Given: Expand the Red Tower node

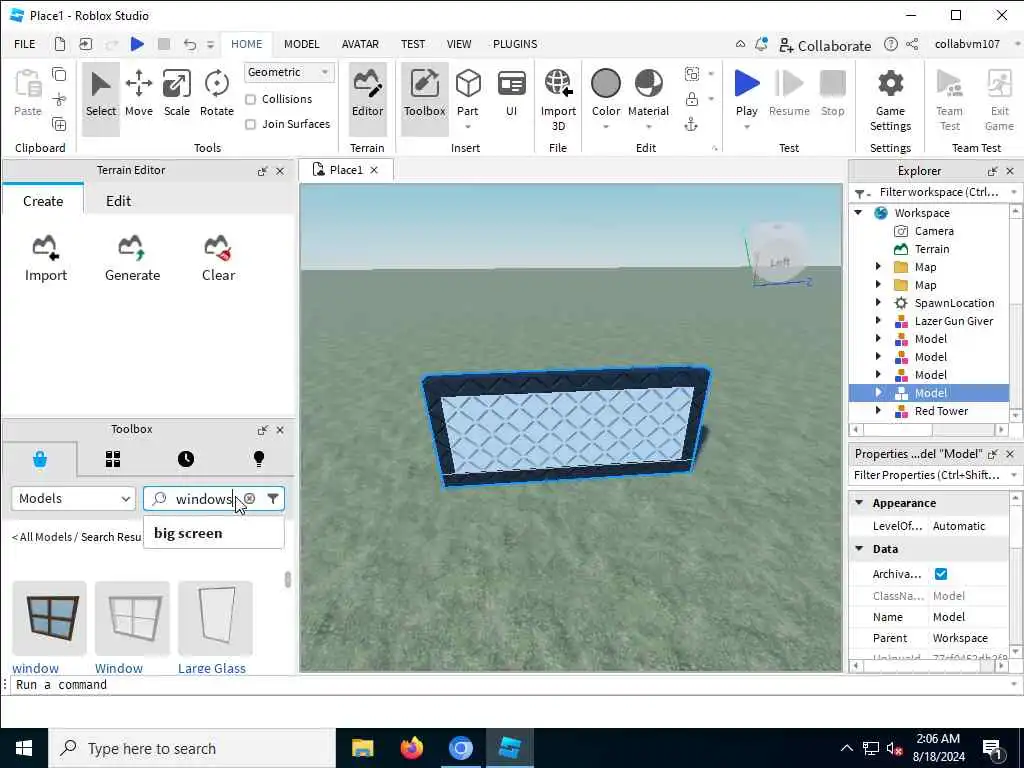Looking at the screenshot, I should coord(878,411).
